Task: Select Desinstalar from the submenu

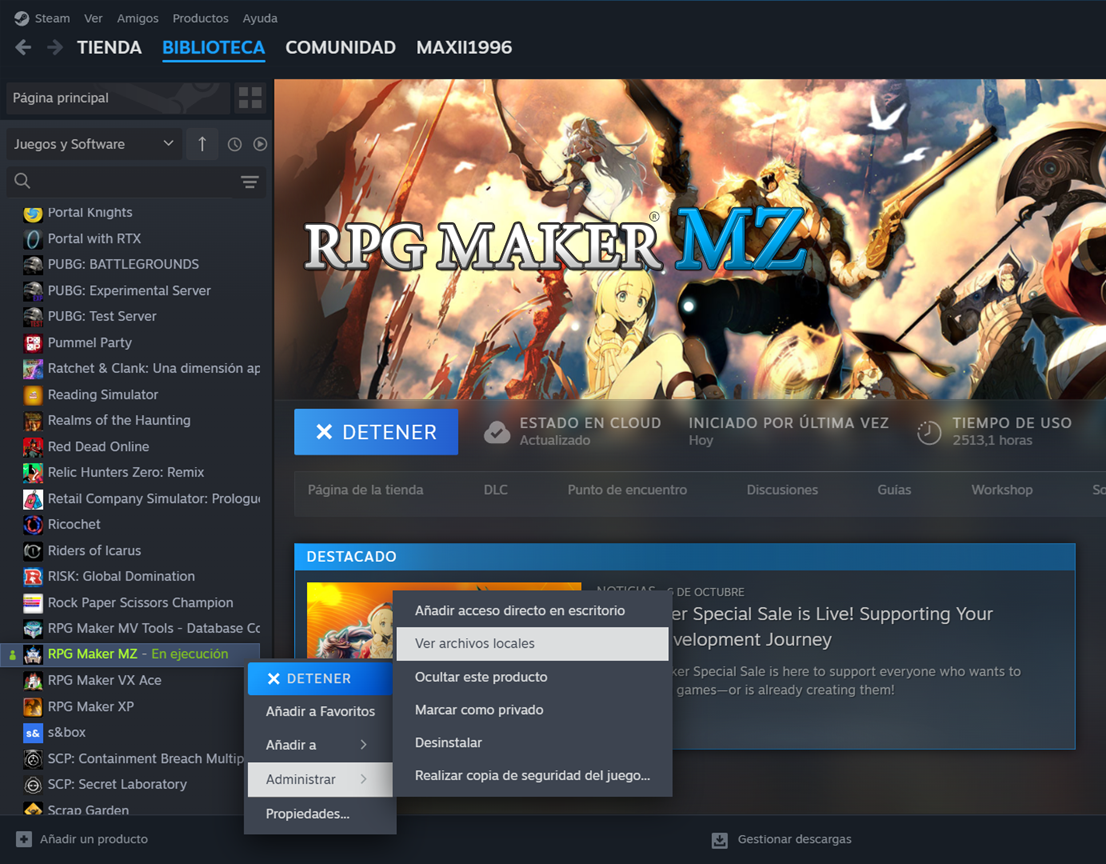Action: click(x=533, y=743)
